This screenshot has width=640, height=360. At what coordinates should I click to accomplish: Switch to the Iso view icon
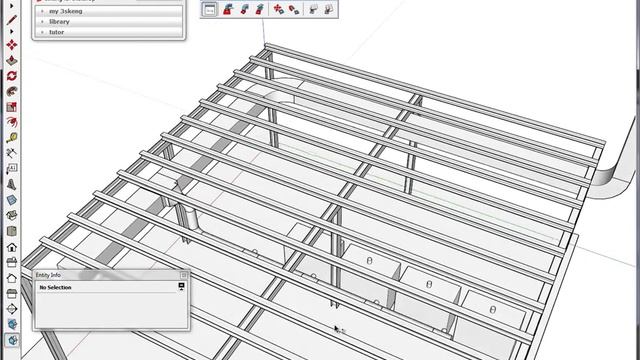11,216
